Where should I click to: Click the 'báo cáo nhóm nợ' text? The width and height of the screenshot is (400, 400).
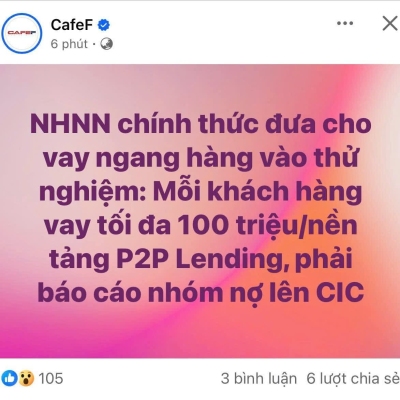click(x=173, y=293)
